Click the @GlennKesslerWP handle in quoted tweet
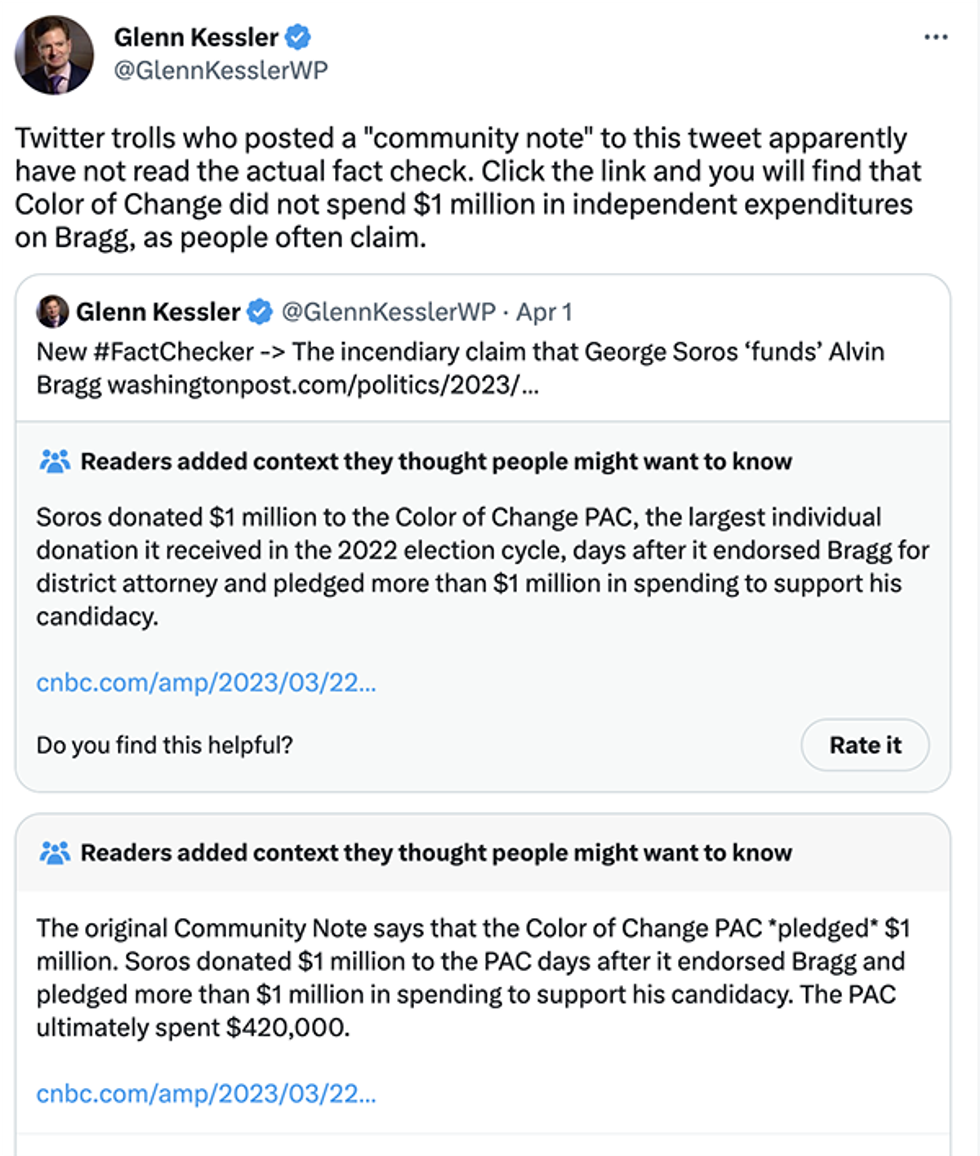This screenshot has height=1156, width=980. click(388, 312)
